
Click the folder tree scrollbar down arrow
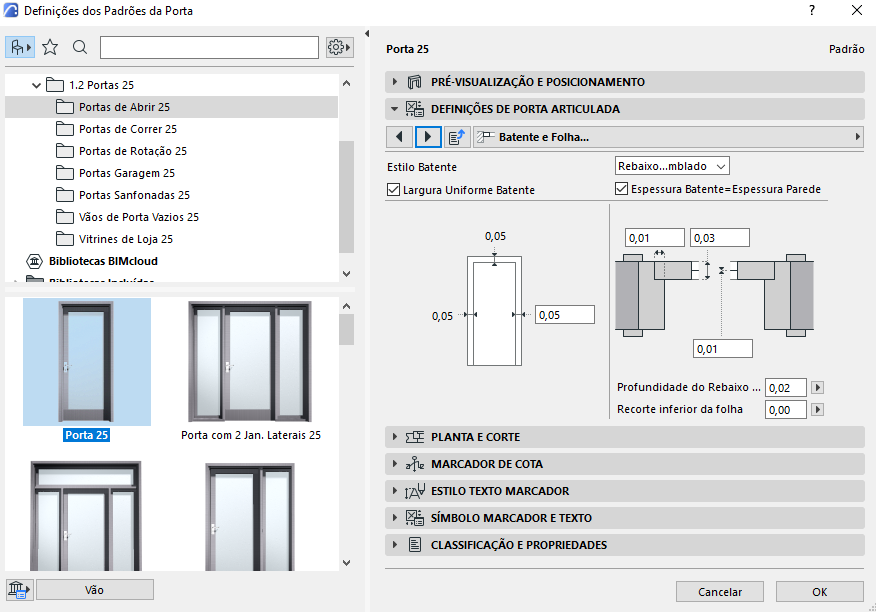(x=346, y=274)
